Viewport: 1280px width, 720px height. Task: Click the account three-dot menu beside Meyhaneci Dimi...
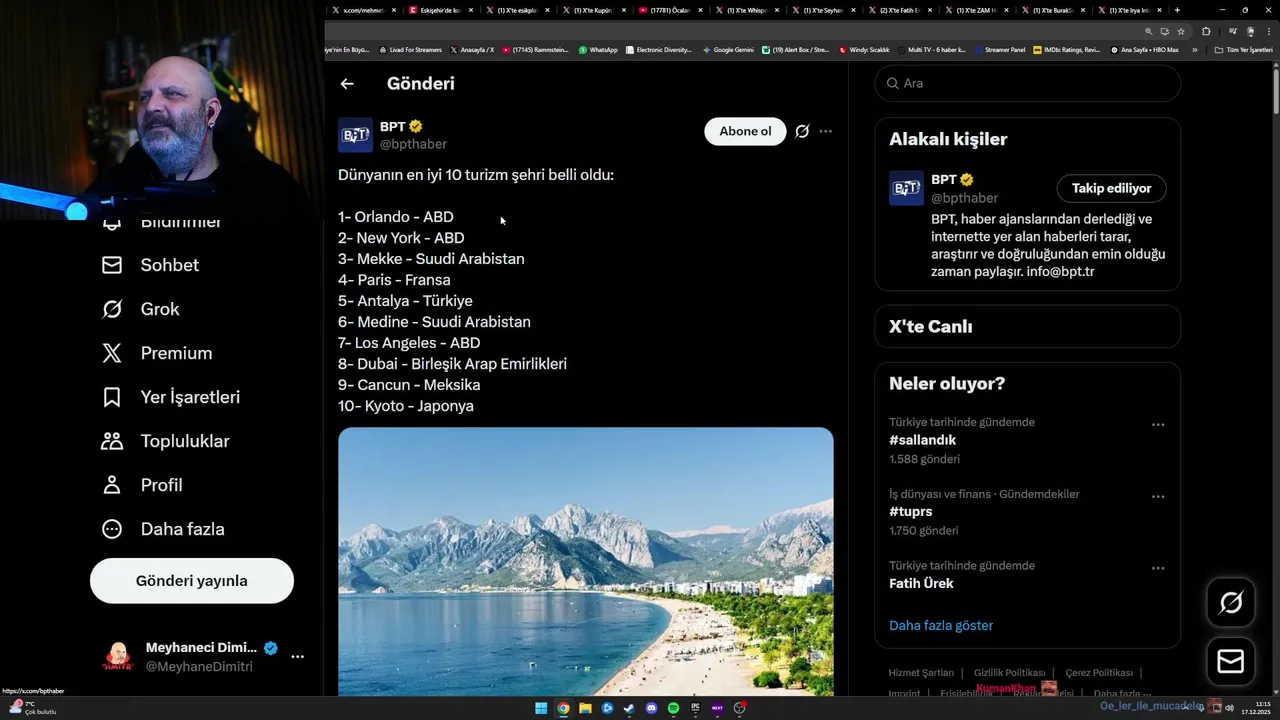(297, 657)
